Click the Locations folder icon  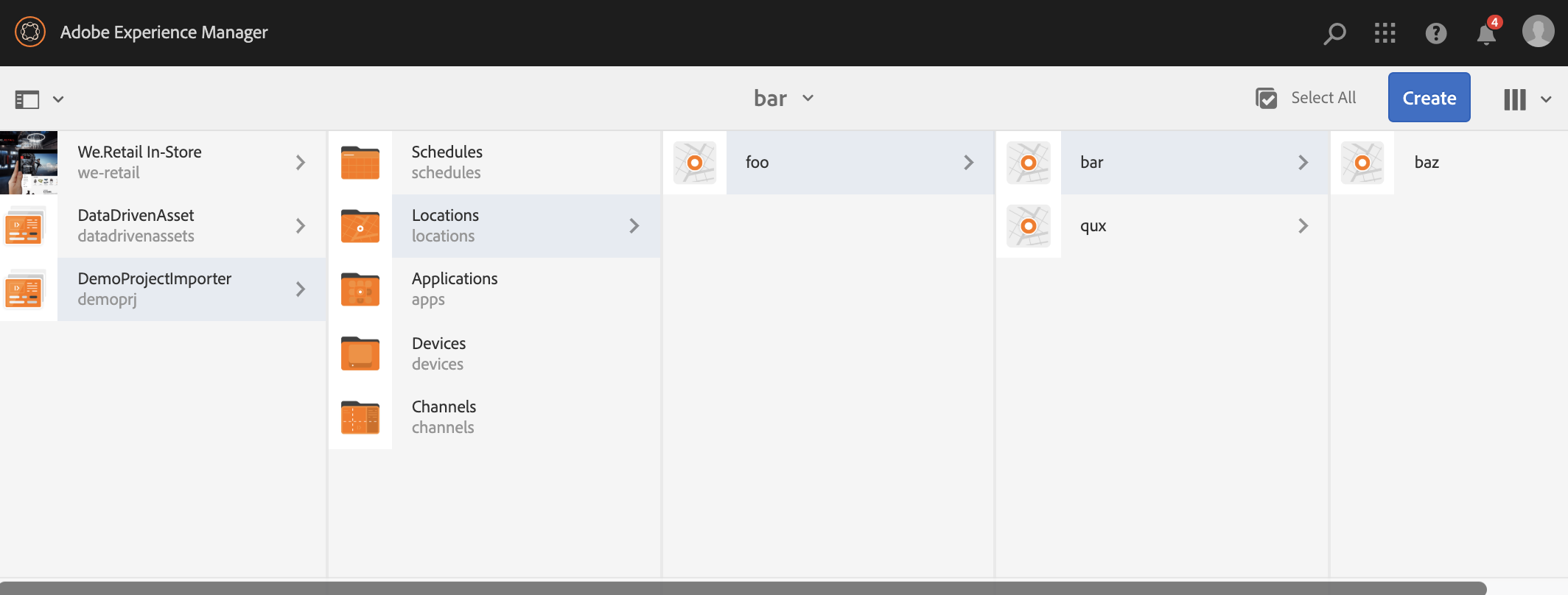coord(360,226)
